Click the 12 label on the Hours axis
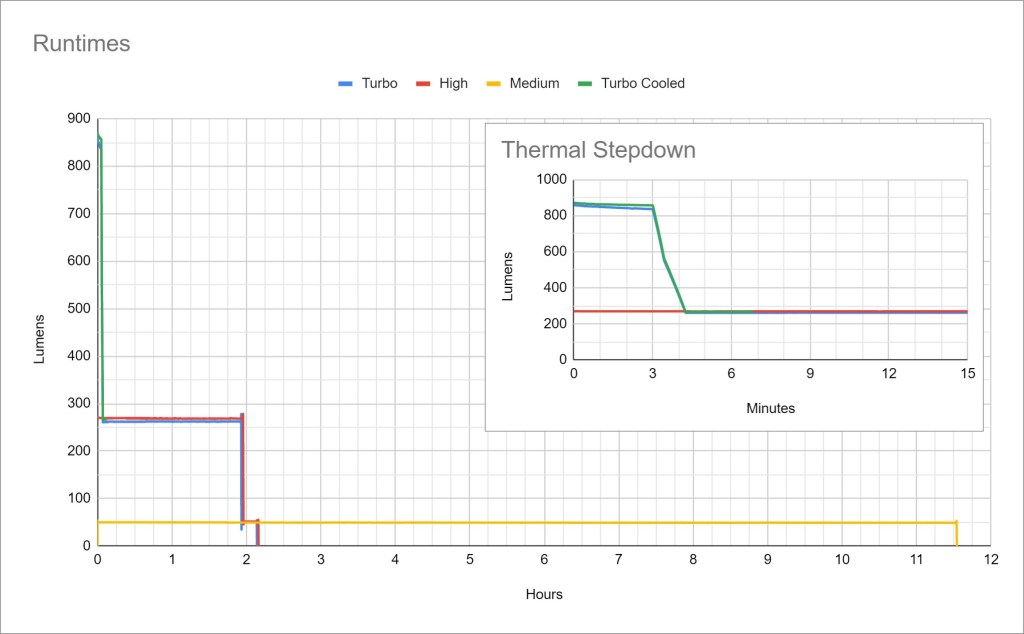Viewport: 1024px width, 634px height. 991,561
